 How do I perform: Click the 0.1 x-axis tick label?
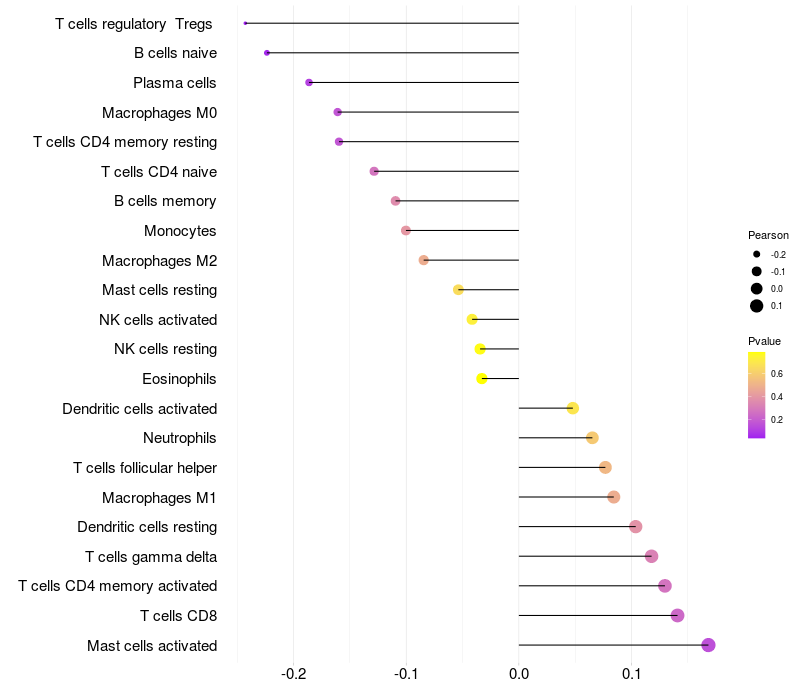point(631,674)
